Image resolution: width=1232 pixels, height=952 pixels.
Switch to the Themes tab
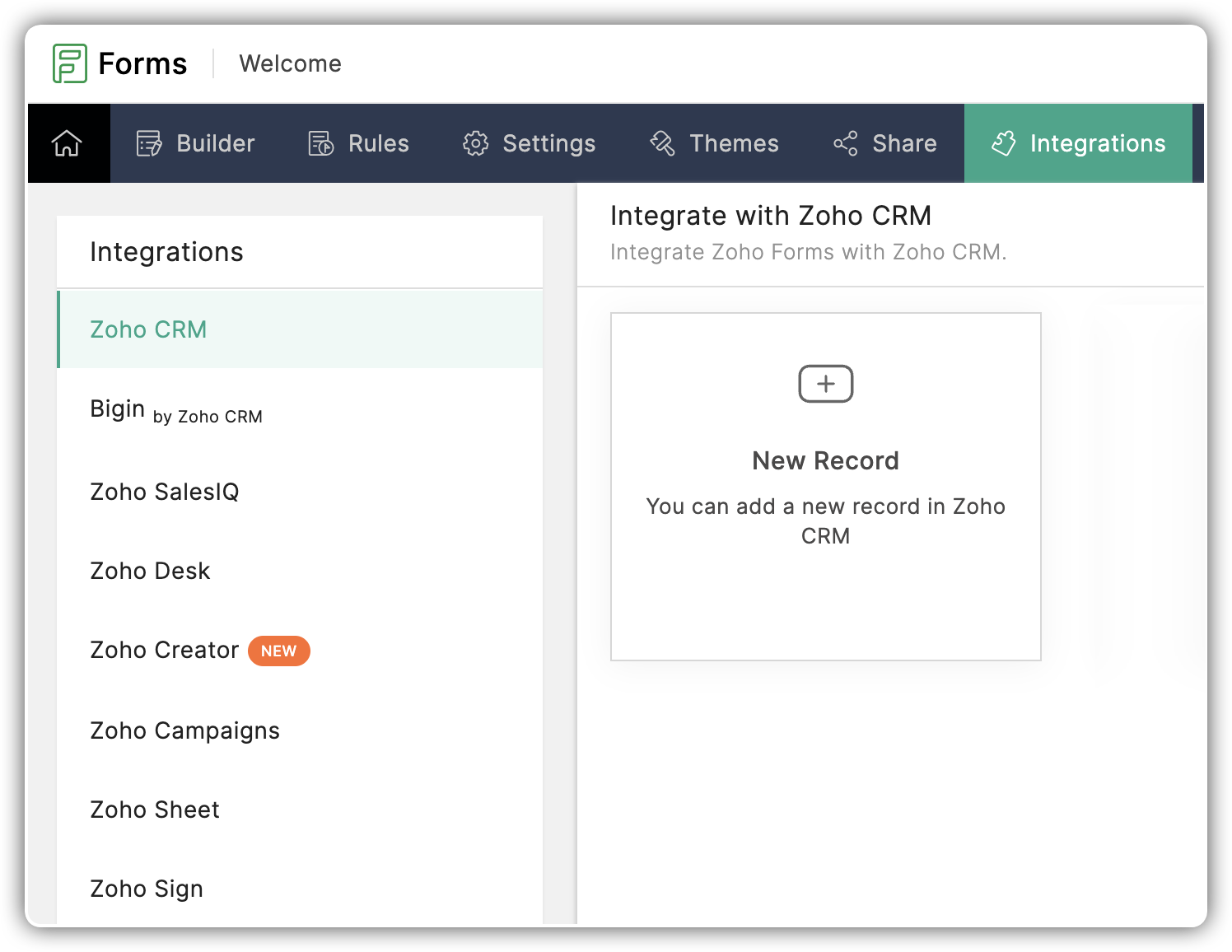click(x=733, y=143)
